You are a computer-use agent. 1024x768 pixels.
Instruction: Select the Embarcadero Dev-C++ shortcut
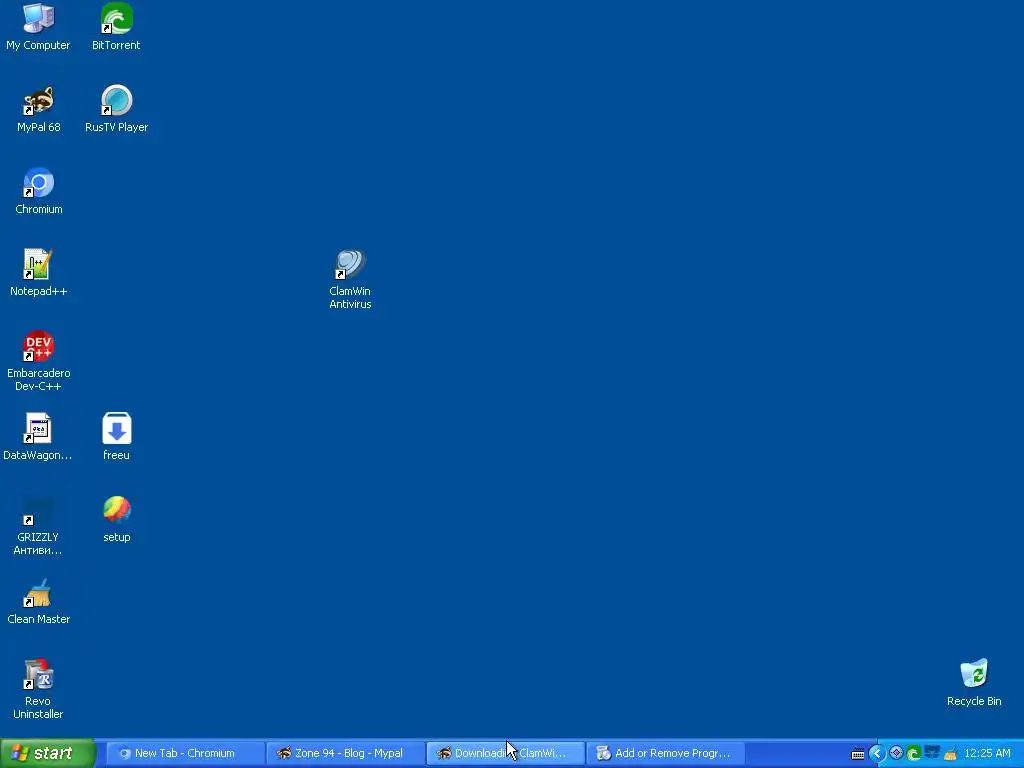coord(39,361)
